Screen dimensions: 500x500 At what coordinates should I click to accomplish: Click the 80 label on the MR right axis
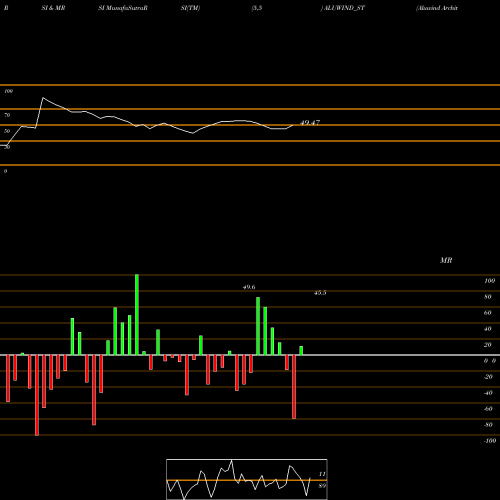point(488,297)
